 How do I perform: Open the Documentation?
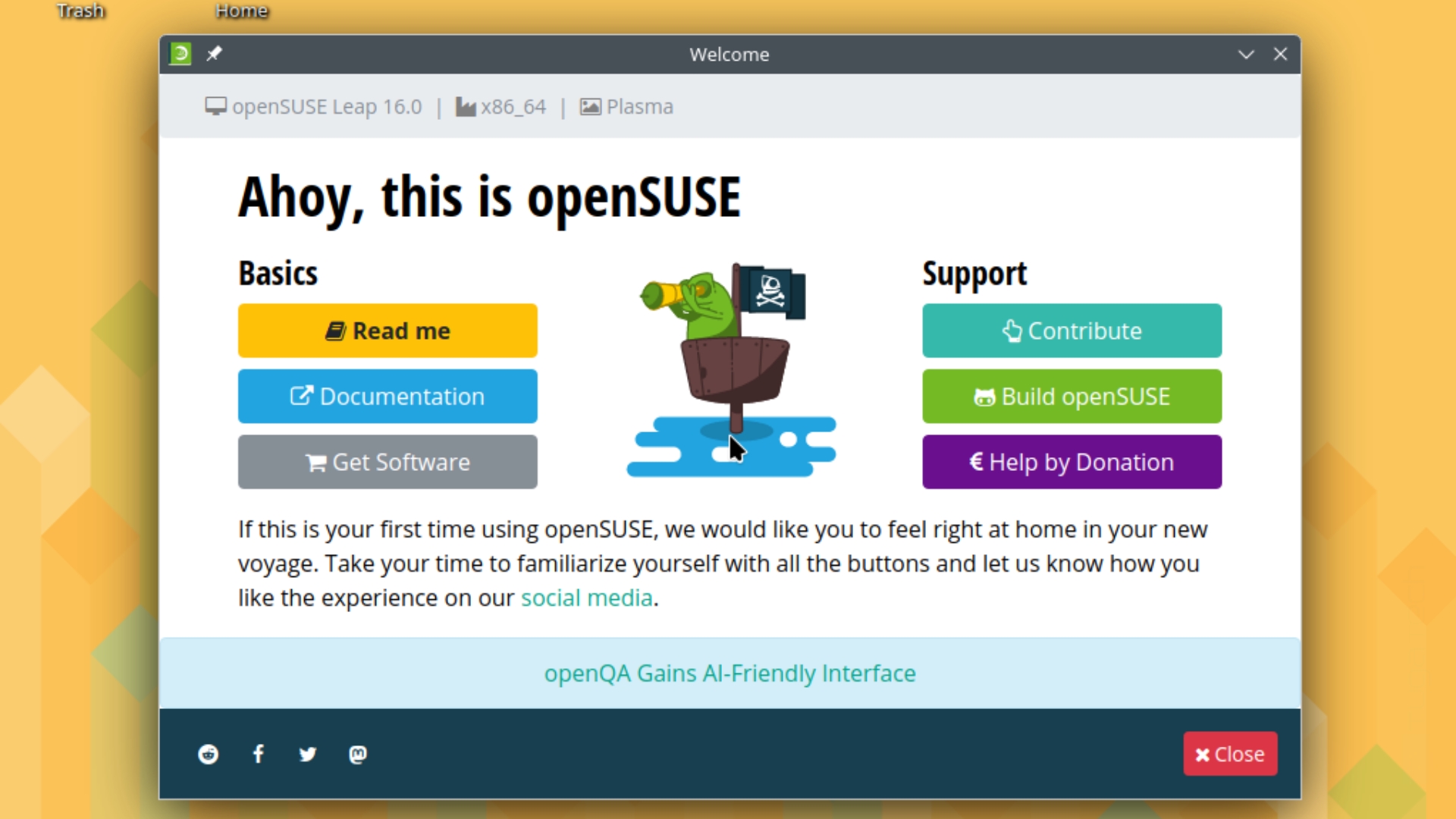(x=388, y=396)
